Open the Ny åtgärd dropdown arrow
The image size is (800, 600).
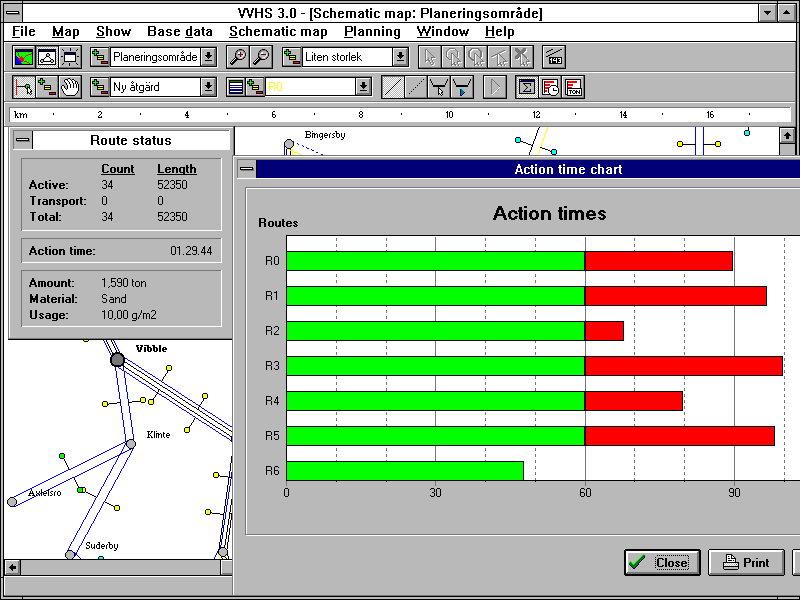tap(208, 87)
